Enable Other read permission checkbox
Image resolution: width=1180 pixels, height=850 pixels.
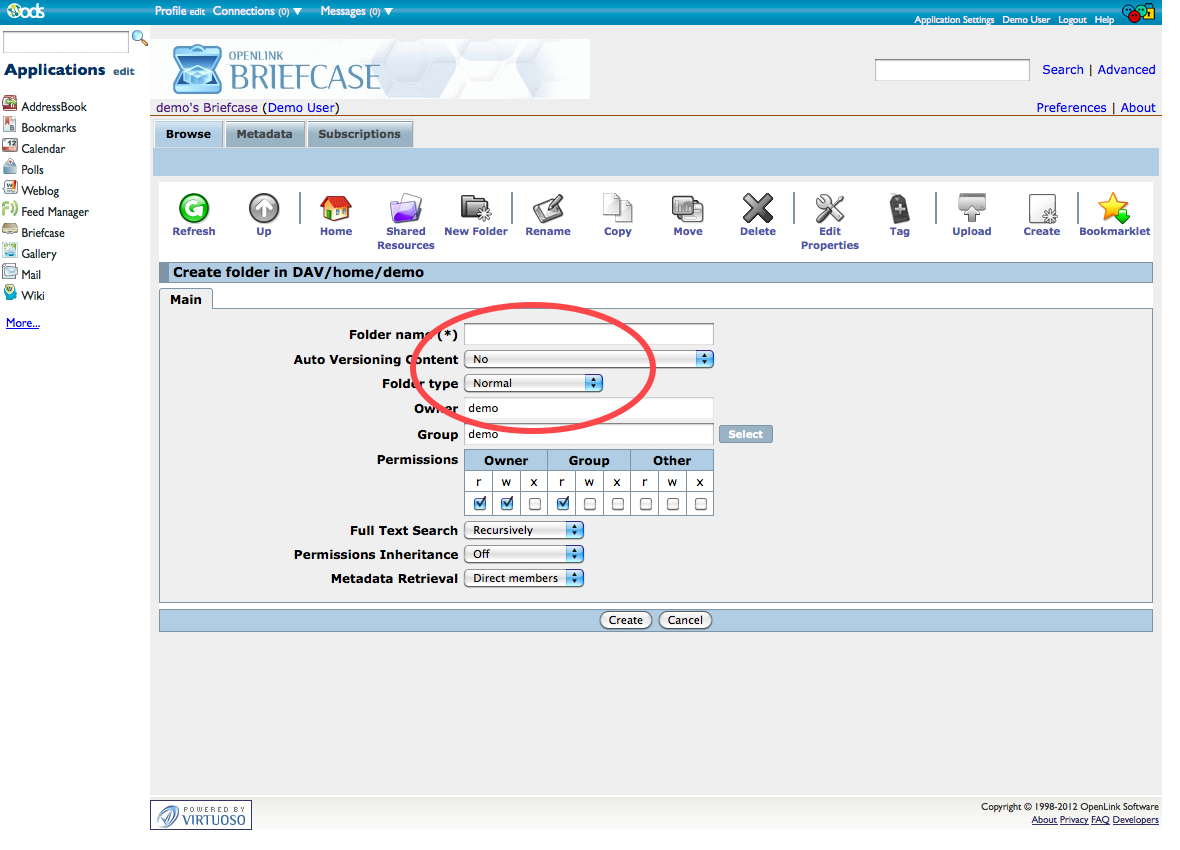[x=646, y=503]
